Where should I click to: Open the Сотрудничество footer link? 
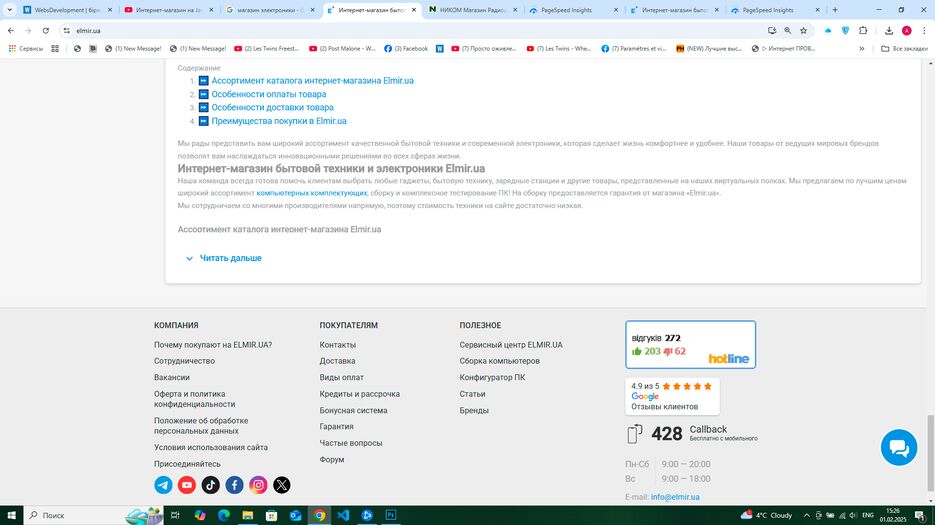(184, 361)
